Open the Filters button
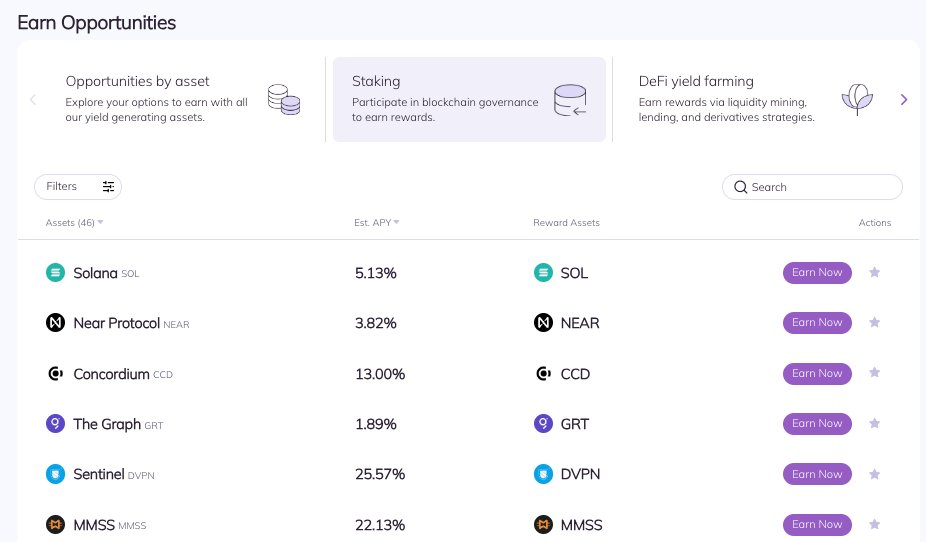Image resolution: width=926 pixels, height=542 pixels. [78, 187]
